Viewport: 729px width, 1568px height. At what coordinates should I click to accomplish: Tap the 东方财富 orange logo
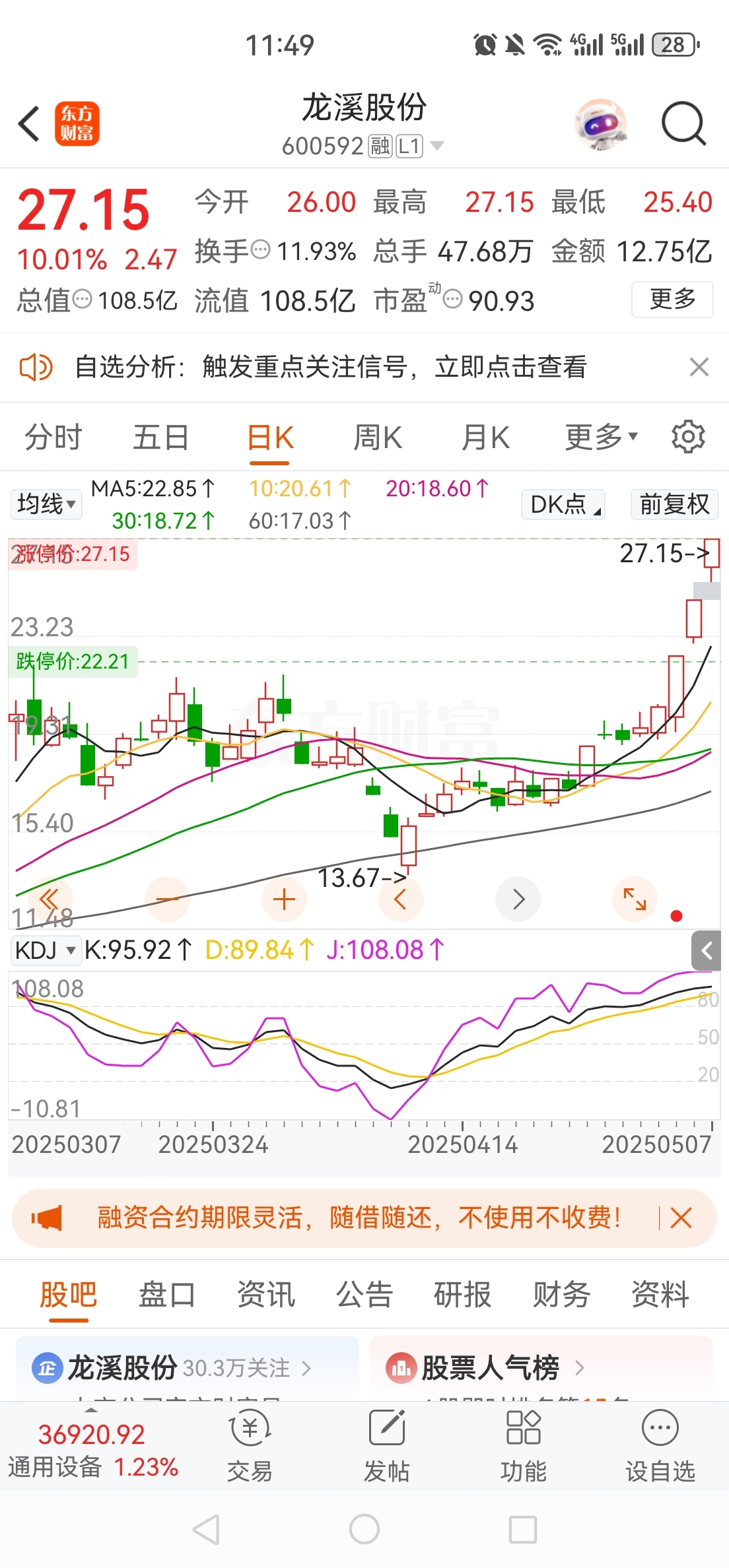coord(77,123)
